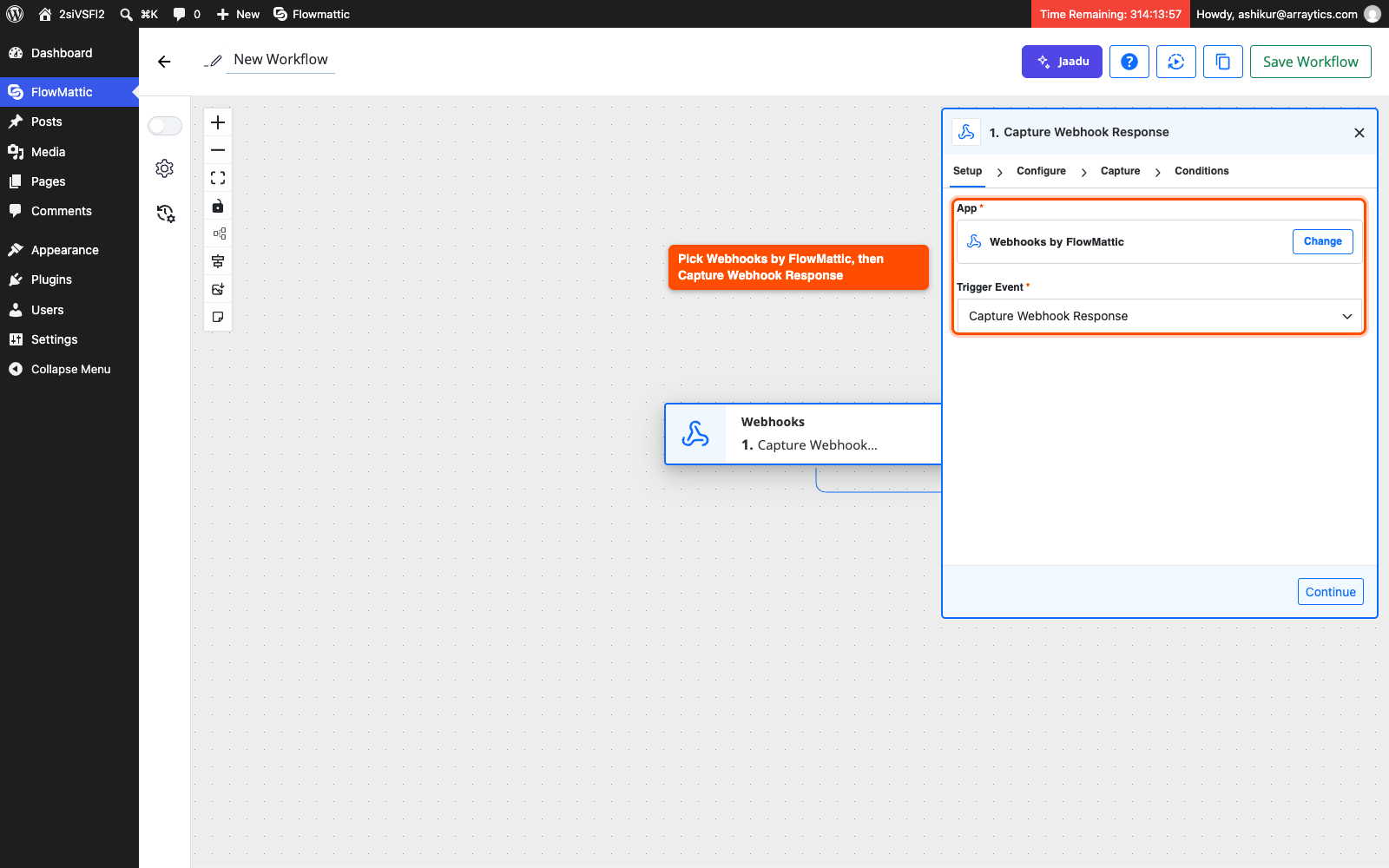Enable the workflow status switch
The width and height of the screenshot is (1389, 868).
click(x=165, y=126)
